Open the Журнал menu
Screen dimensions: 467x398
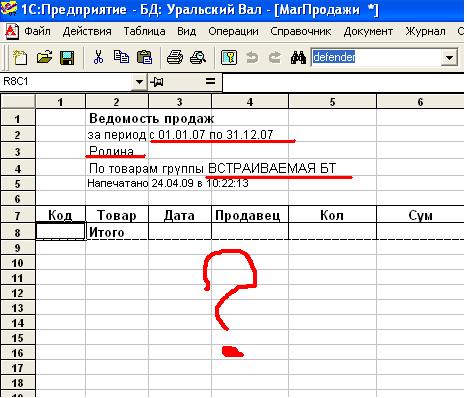click(x=425, y=31)
